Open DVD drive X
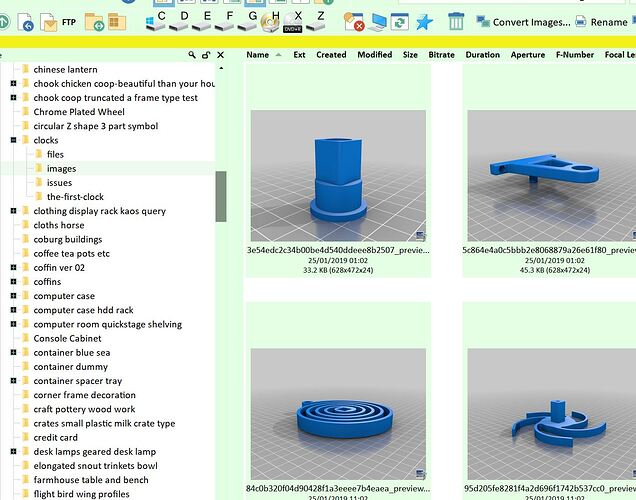Viewport: 636px width, 500px height. pyautogui.click(x=293, y=22)
